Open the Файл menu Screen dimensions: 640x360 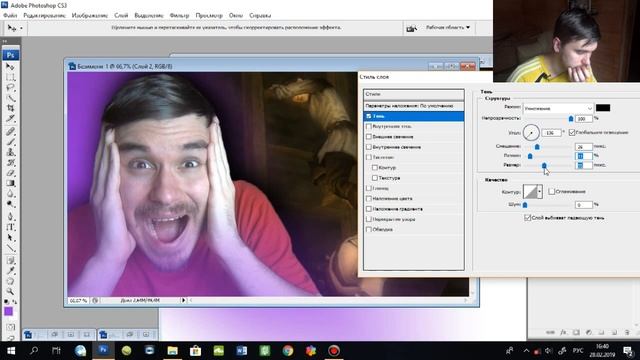point(10,16)
